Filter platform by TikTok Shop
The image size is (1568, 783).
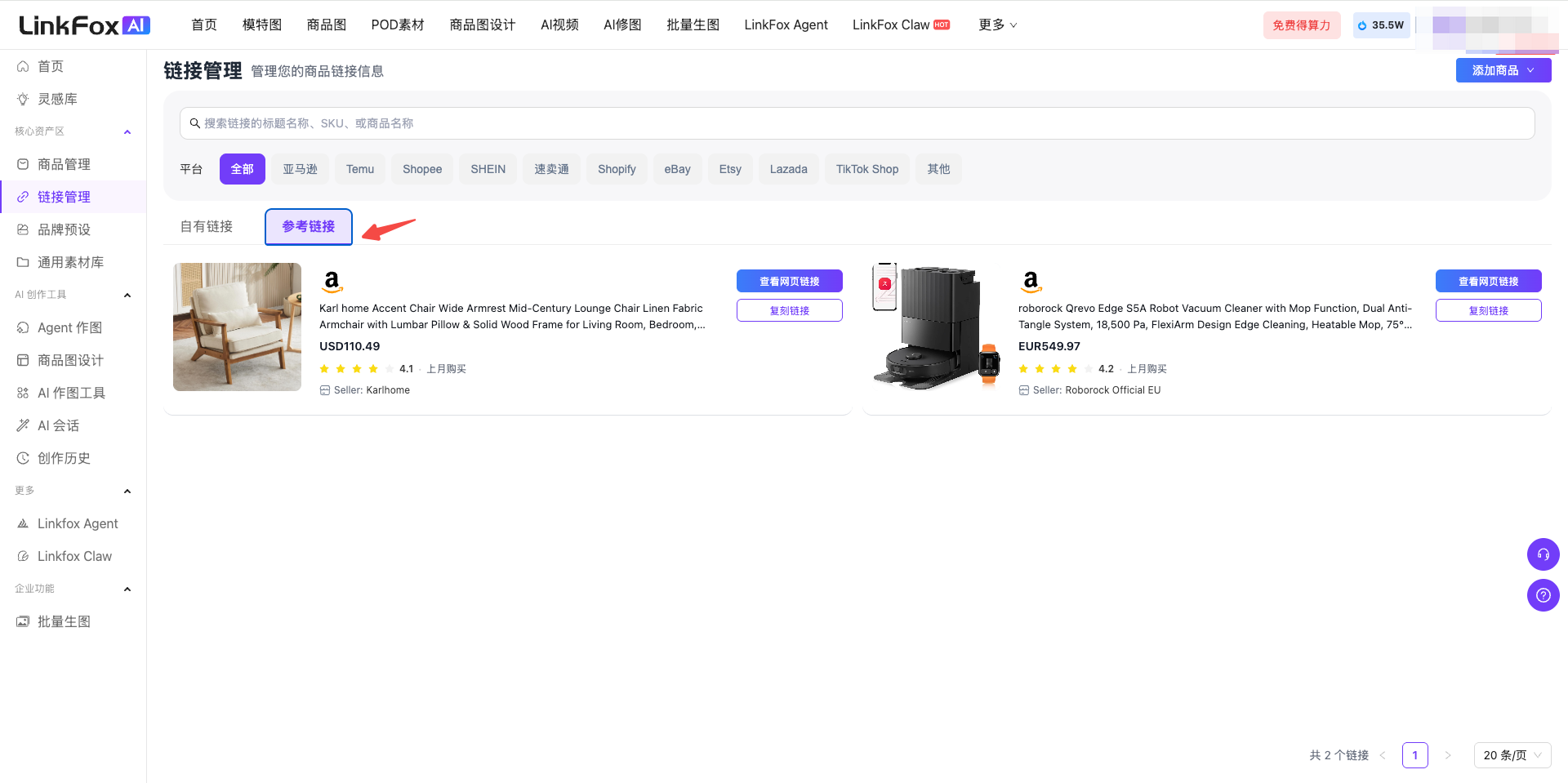tap(867, 169)
